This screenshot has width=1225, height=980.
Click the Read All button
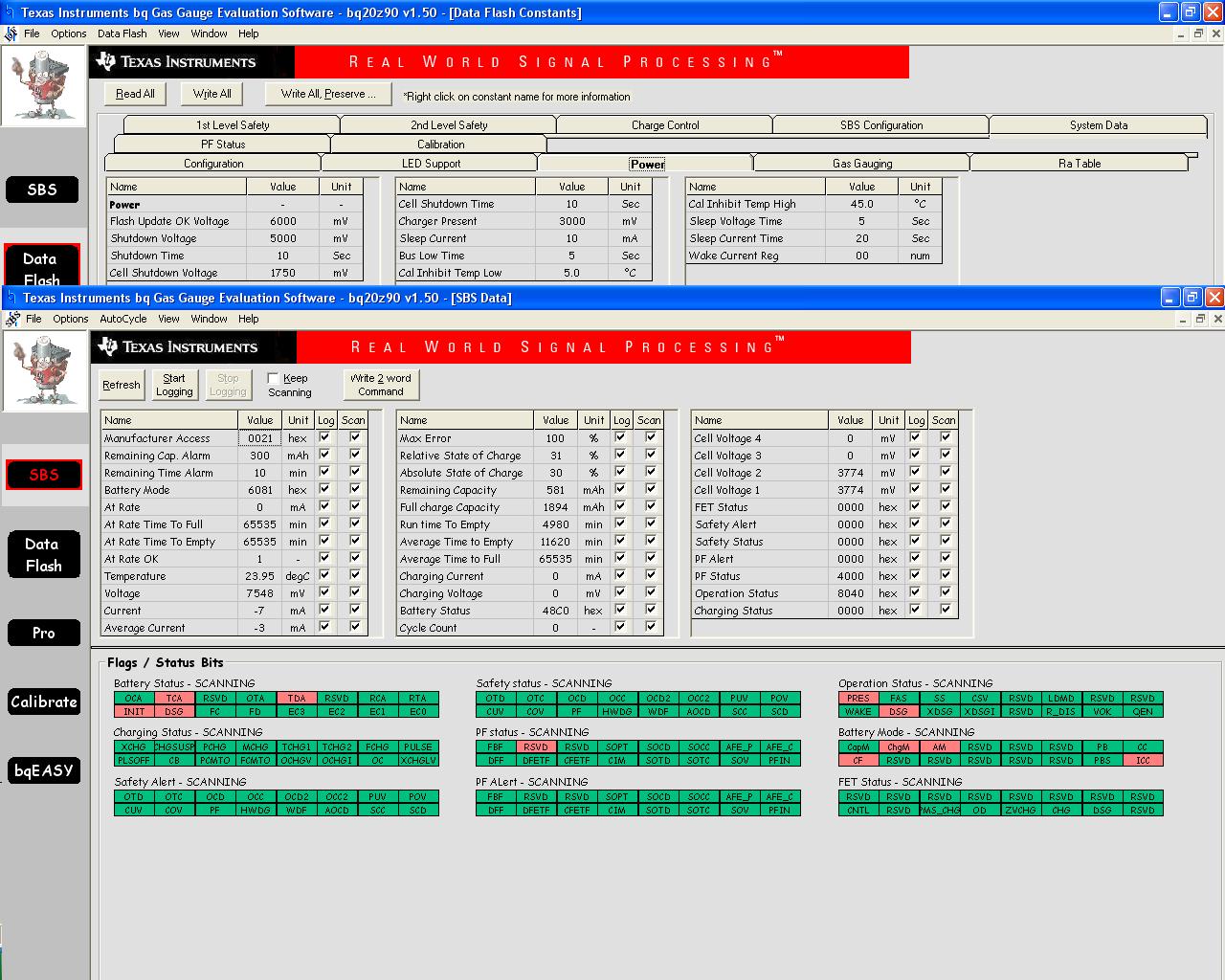135,94
